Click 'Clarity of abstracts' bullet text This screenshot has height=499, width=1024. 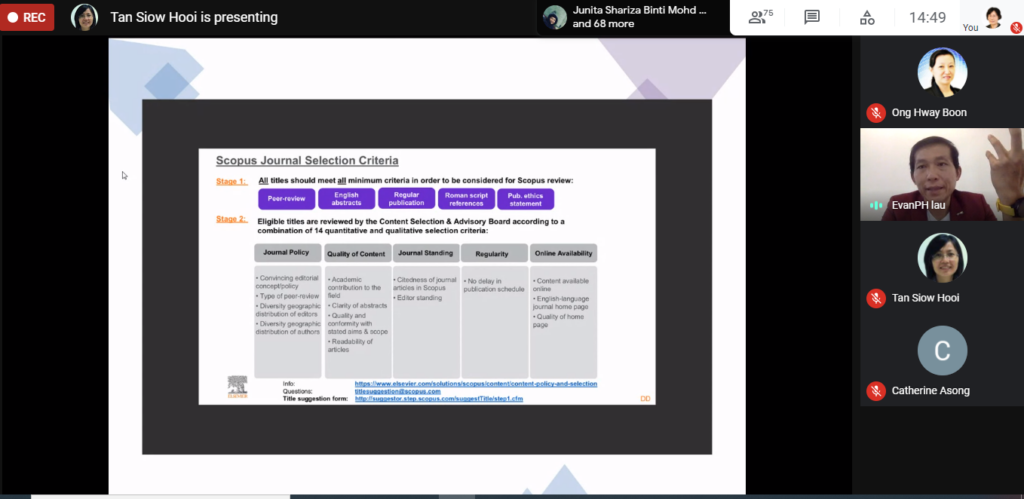tap(356, 306)
